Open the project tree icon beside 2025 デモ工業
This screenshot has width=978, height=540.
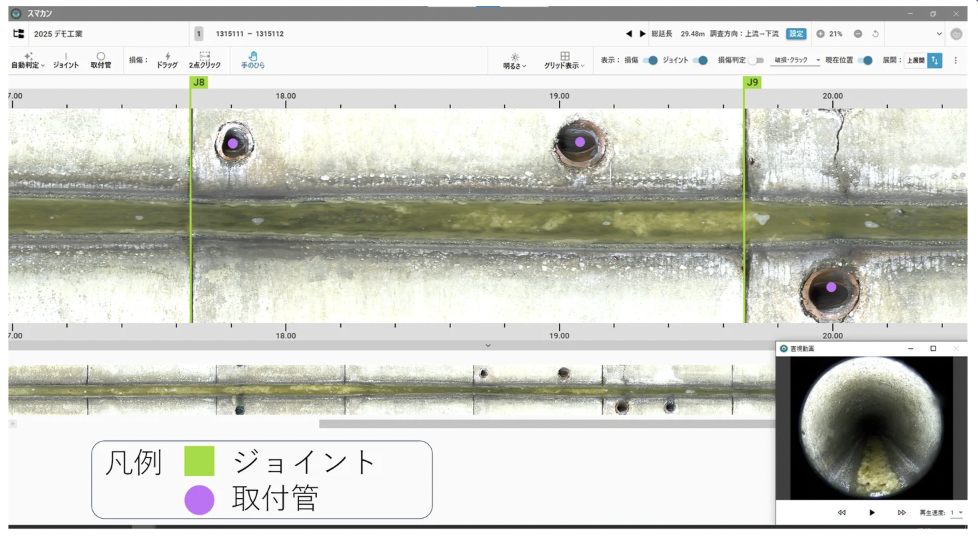[18, 34]
